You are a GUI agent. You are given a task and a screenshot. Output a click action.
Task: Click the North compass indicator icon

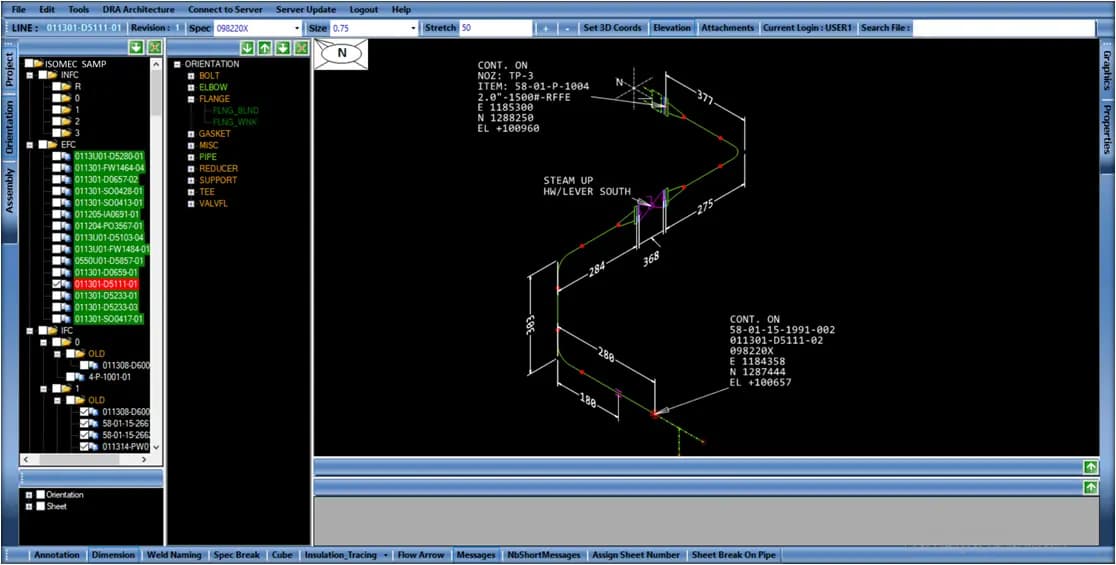[x=341, y=53]
